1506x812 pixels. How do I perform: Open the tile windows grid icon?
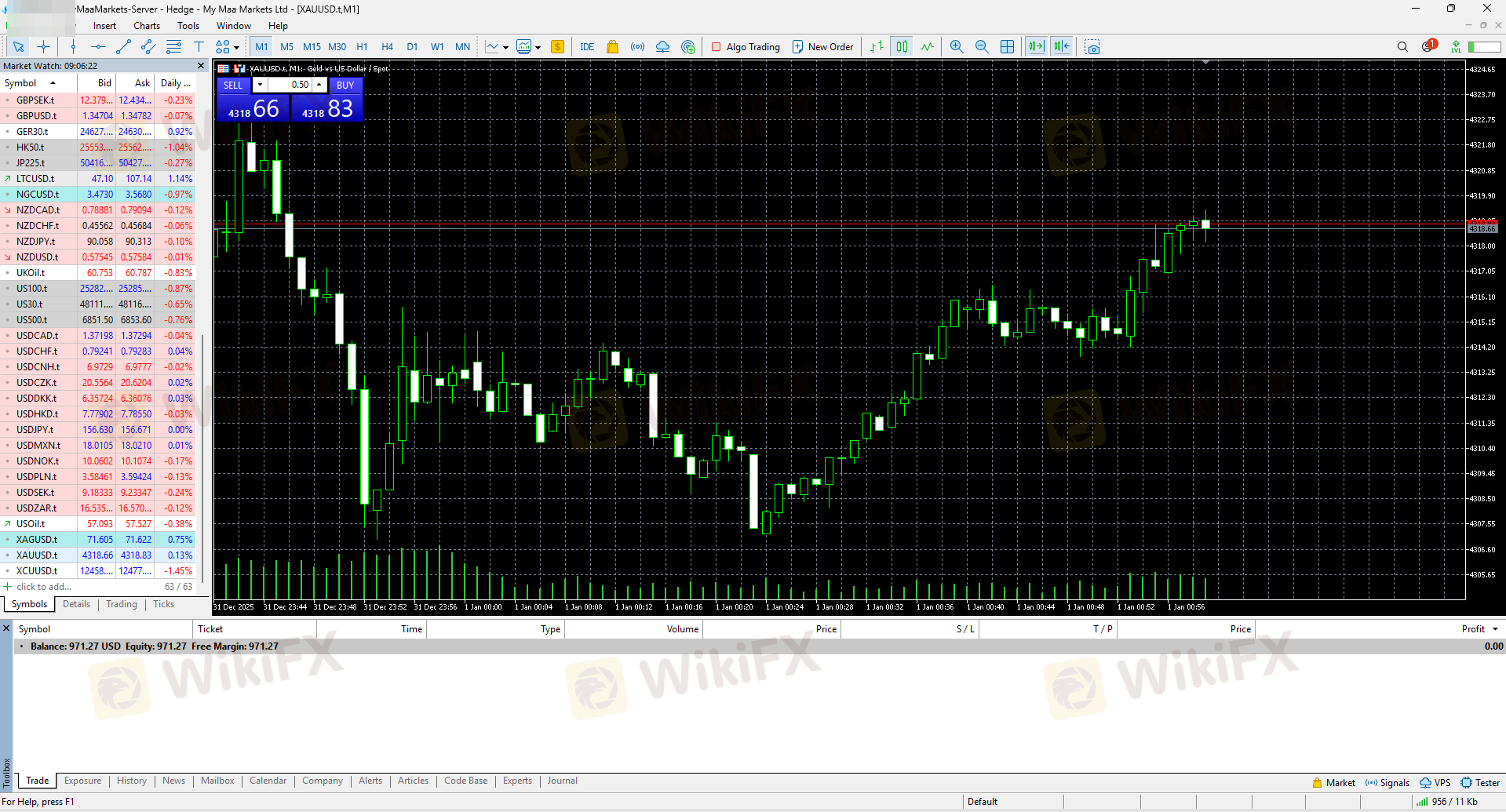coord(1008,47)
